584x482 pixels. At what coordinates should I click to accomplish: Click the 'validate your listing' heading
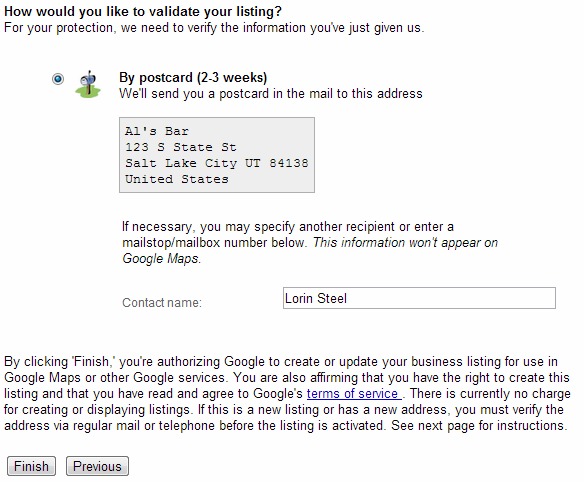tap(143, 11)
